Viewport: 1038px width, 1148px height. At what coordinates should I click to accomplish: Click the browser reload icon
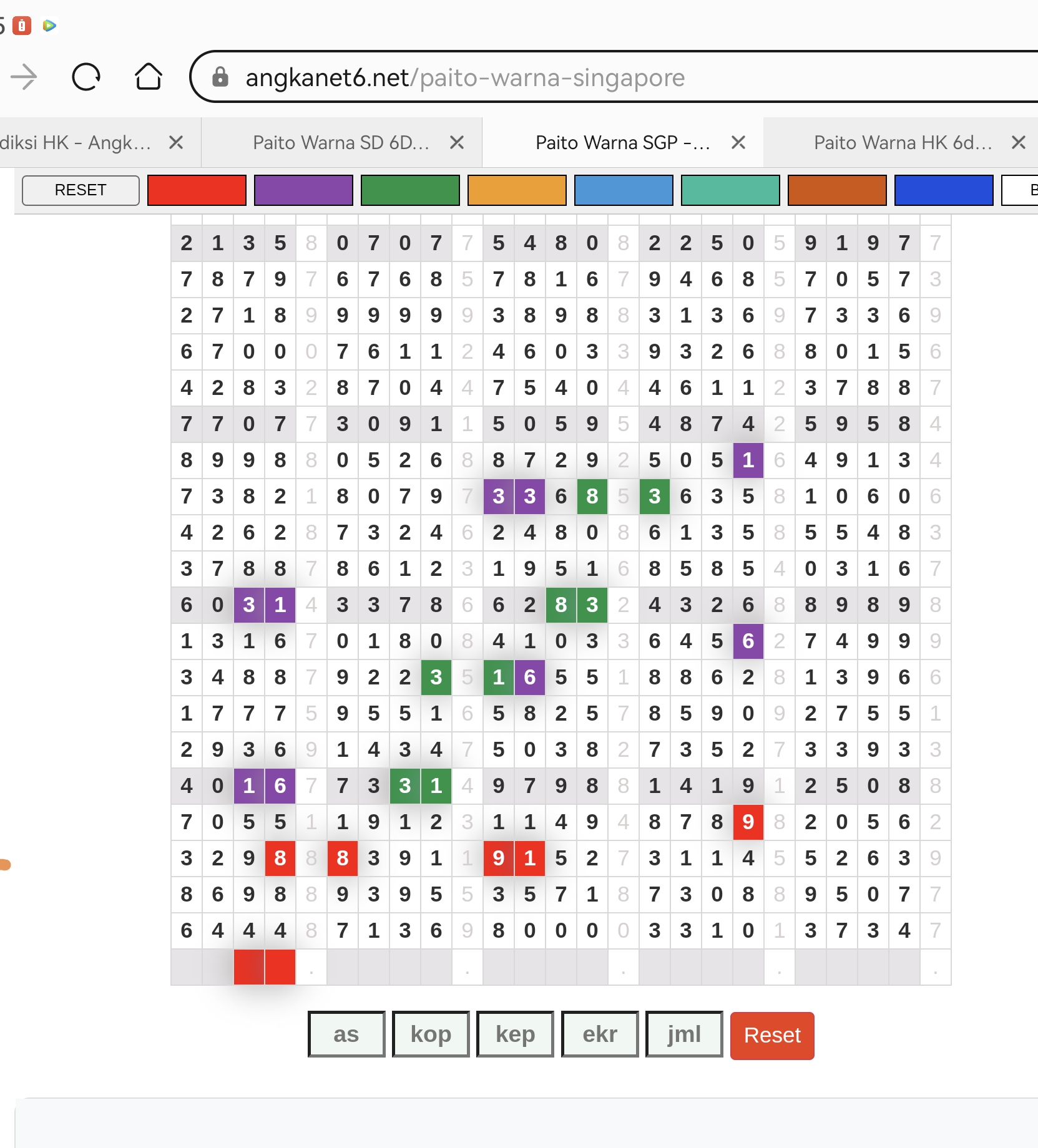[86, 77]
